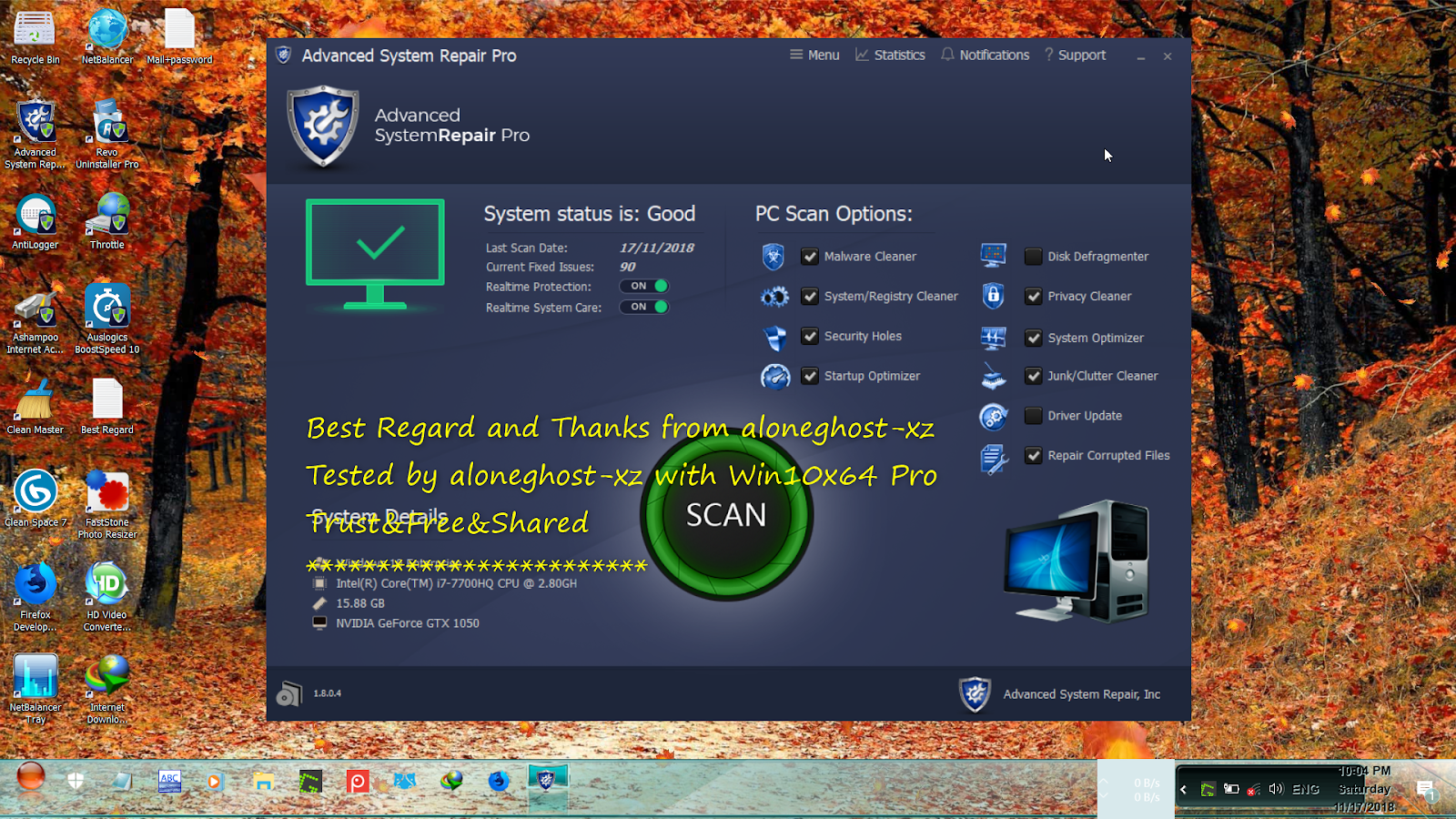Click the Advanced System Repair, Inc shield icon

(975, 694)
